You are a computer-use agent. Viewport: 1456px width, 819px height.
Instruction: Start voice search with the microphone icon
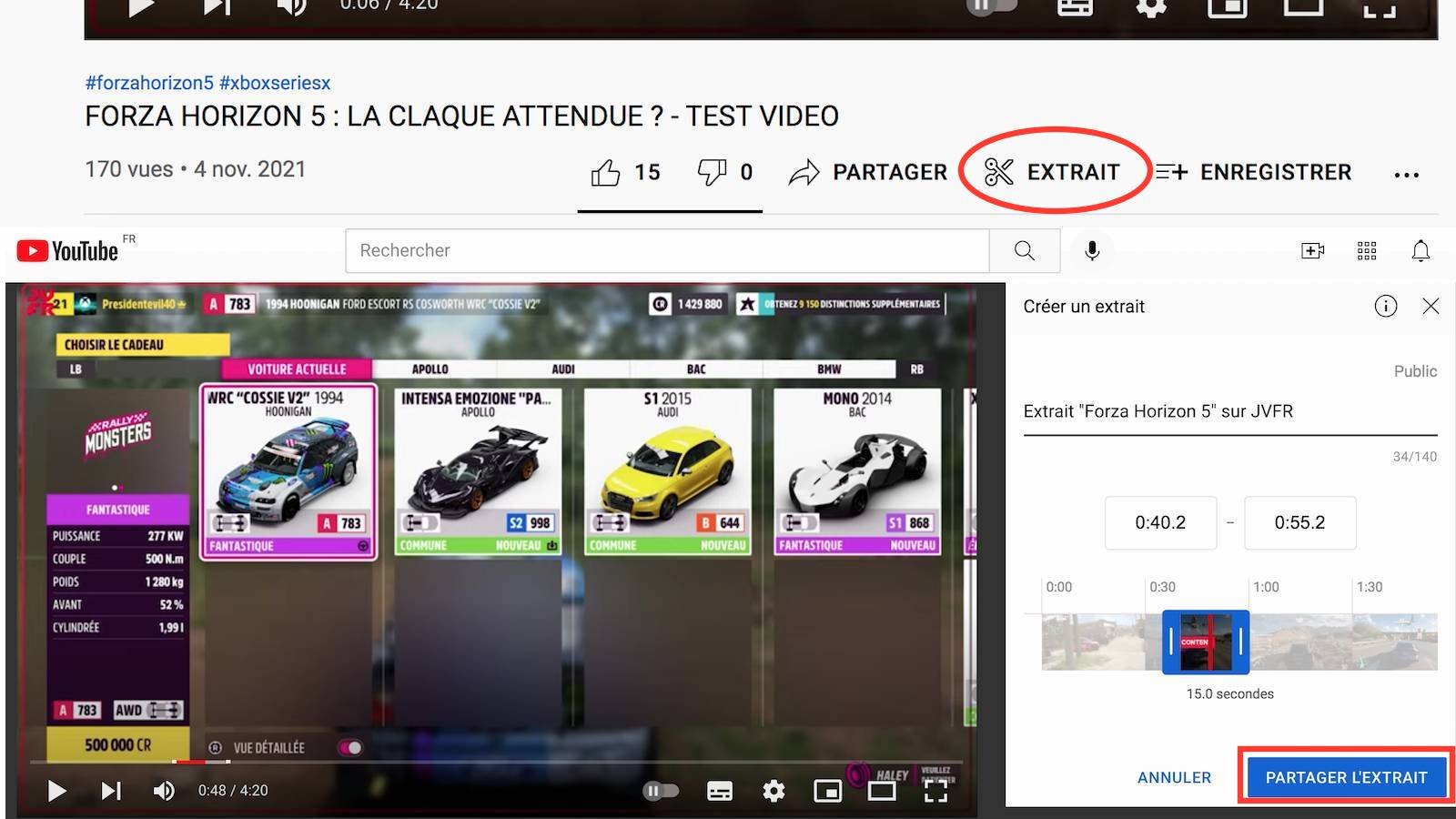tap(1092, 250)
